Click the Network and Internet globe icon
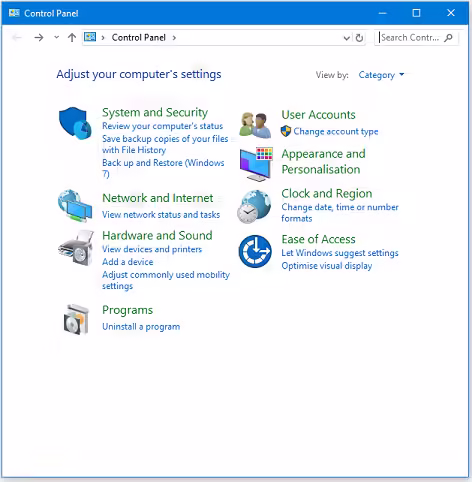This screenshot has height=482, width=472. [75, 206]
